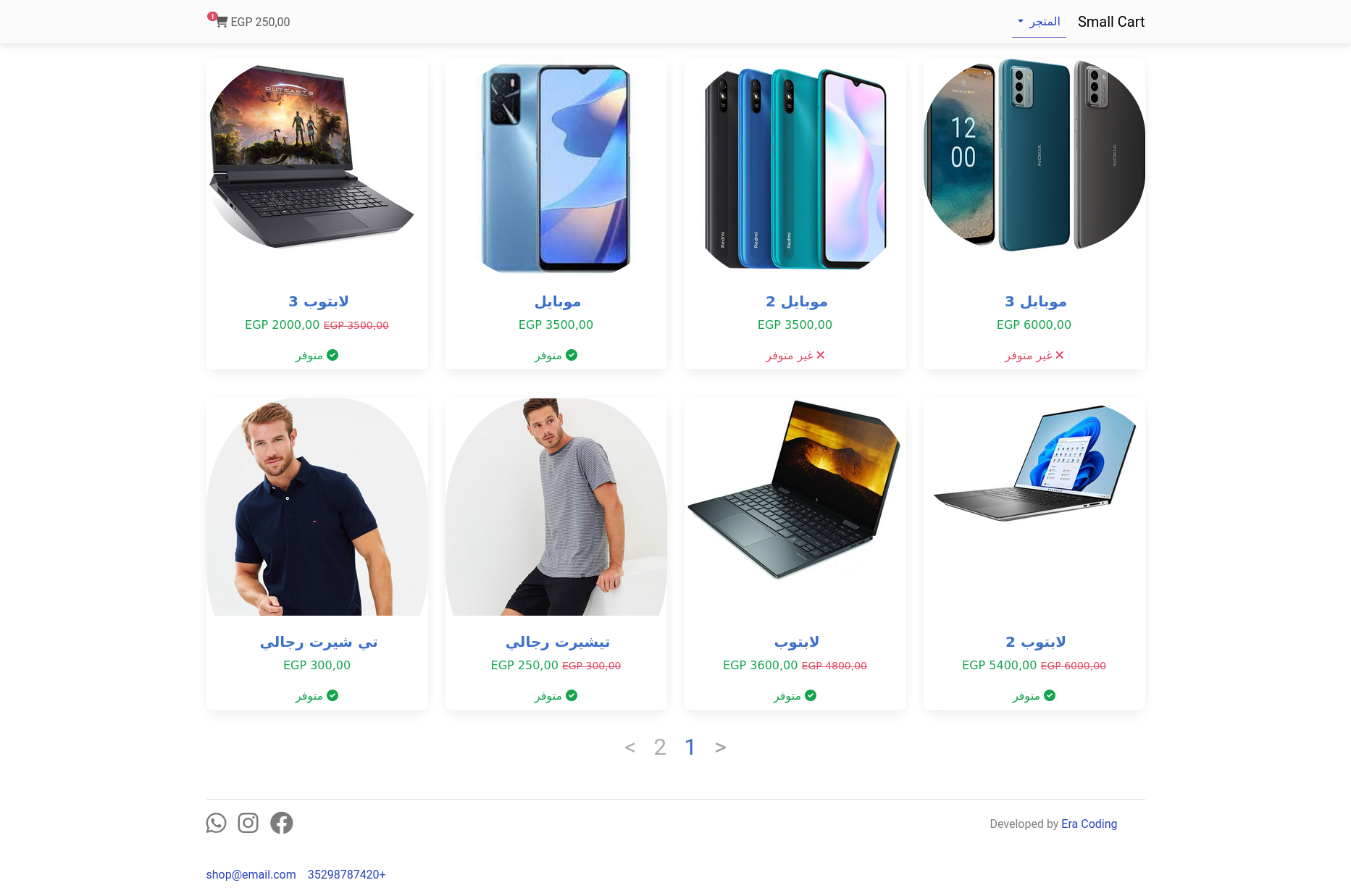Image resolution: width=1351 pixels, height=896 pixels.
Task: Click the shop@email.com email link
Action: click(x=251, y=874)
